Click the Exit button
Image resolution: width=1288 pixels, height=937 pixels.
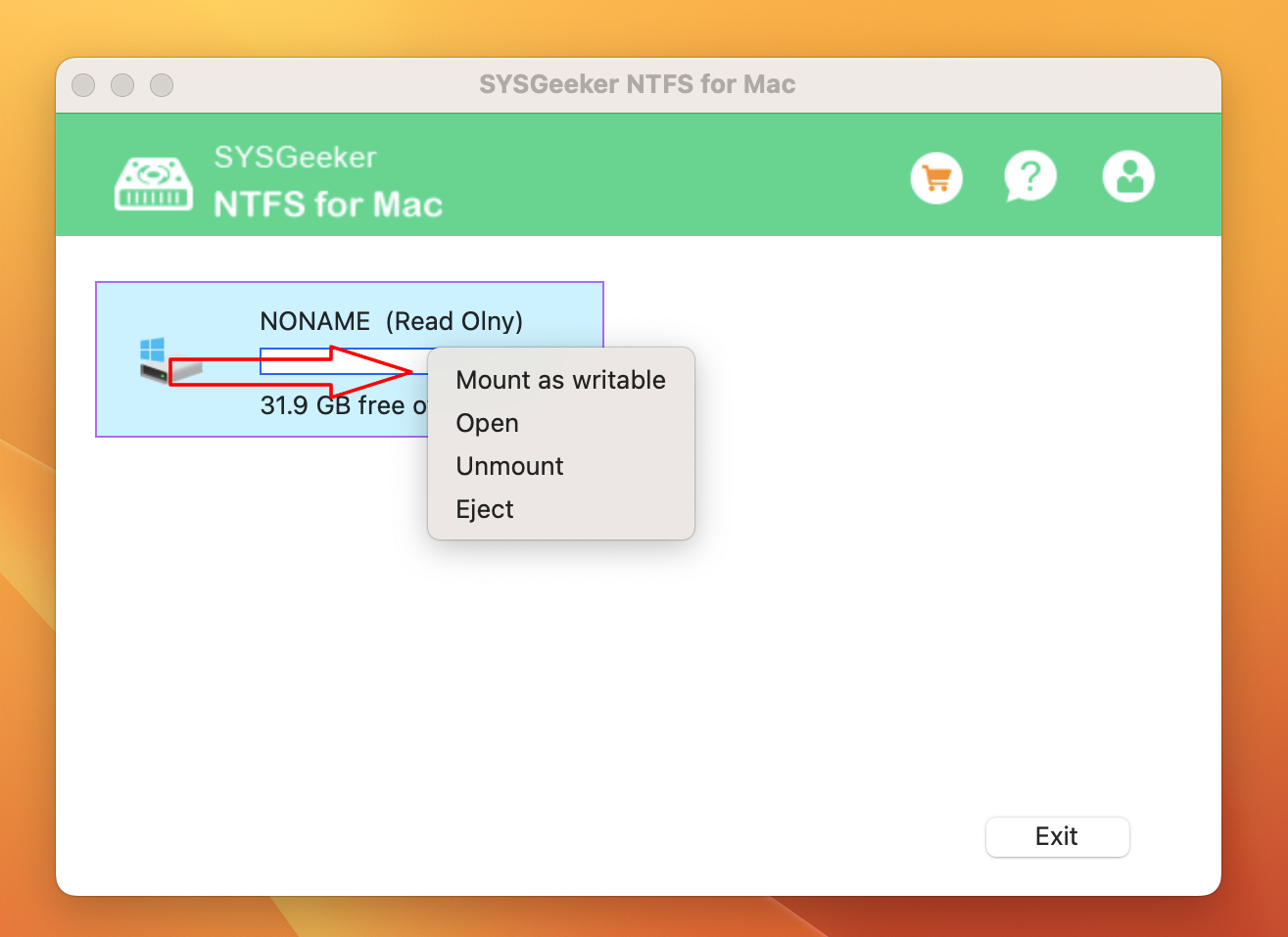tap(1057, 836)
